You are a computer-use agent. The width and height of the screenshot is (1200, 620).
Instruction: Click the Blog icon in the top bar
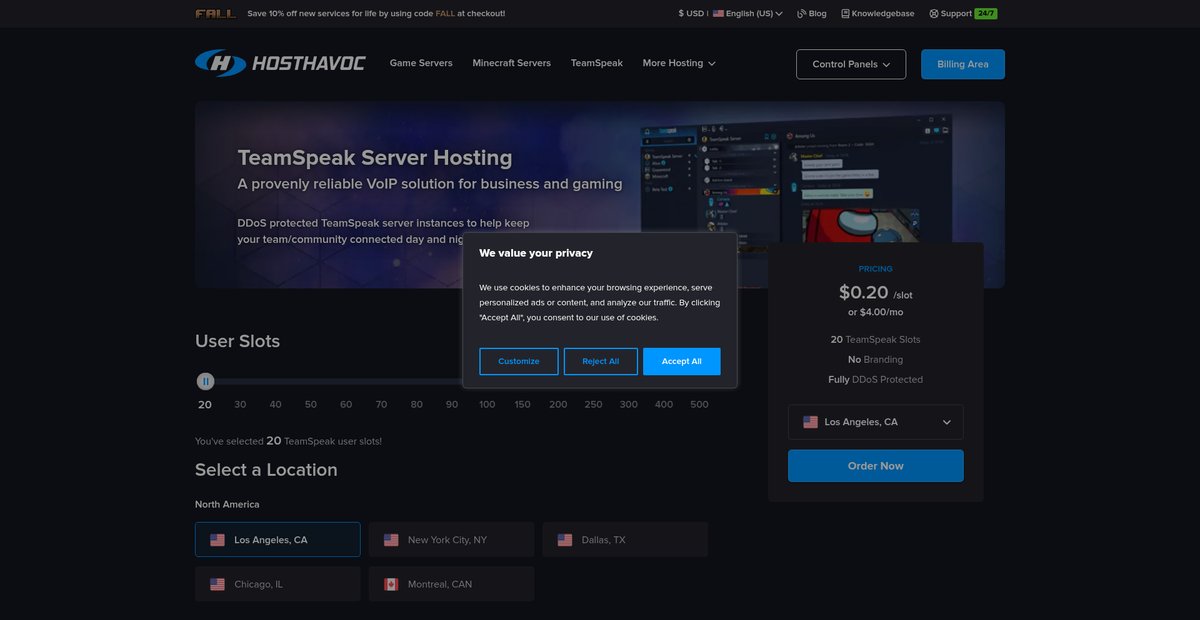coord(801,14)
